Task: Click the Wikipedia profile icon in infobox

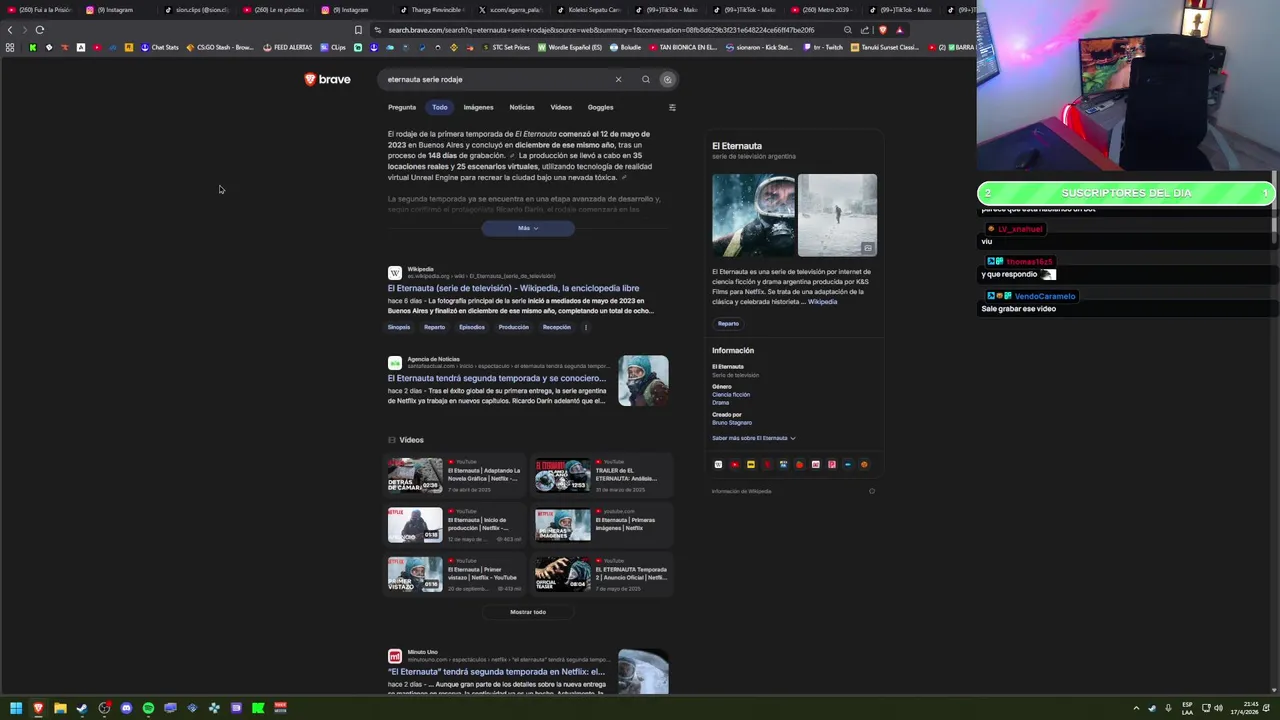Action: coord(718,464)
